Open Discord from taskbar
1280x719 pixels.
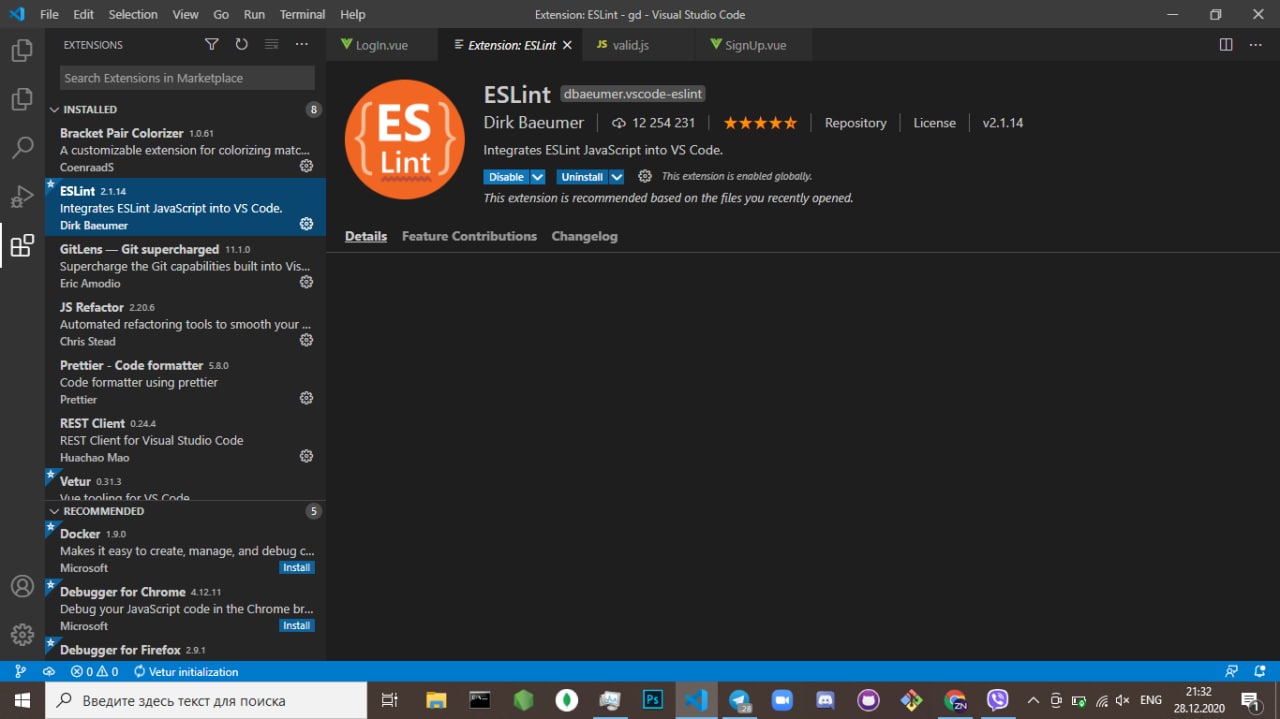click(x=826, y=700)
